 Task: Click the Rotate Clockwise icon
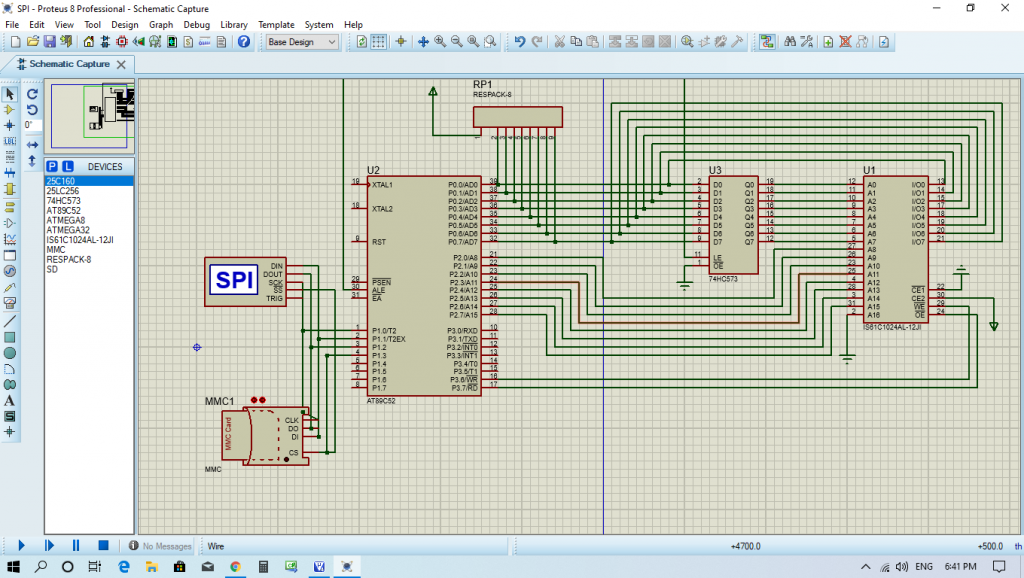pos(32,93)
